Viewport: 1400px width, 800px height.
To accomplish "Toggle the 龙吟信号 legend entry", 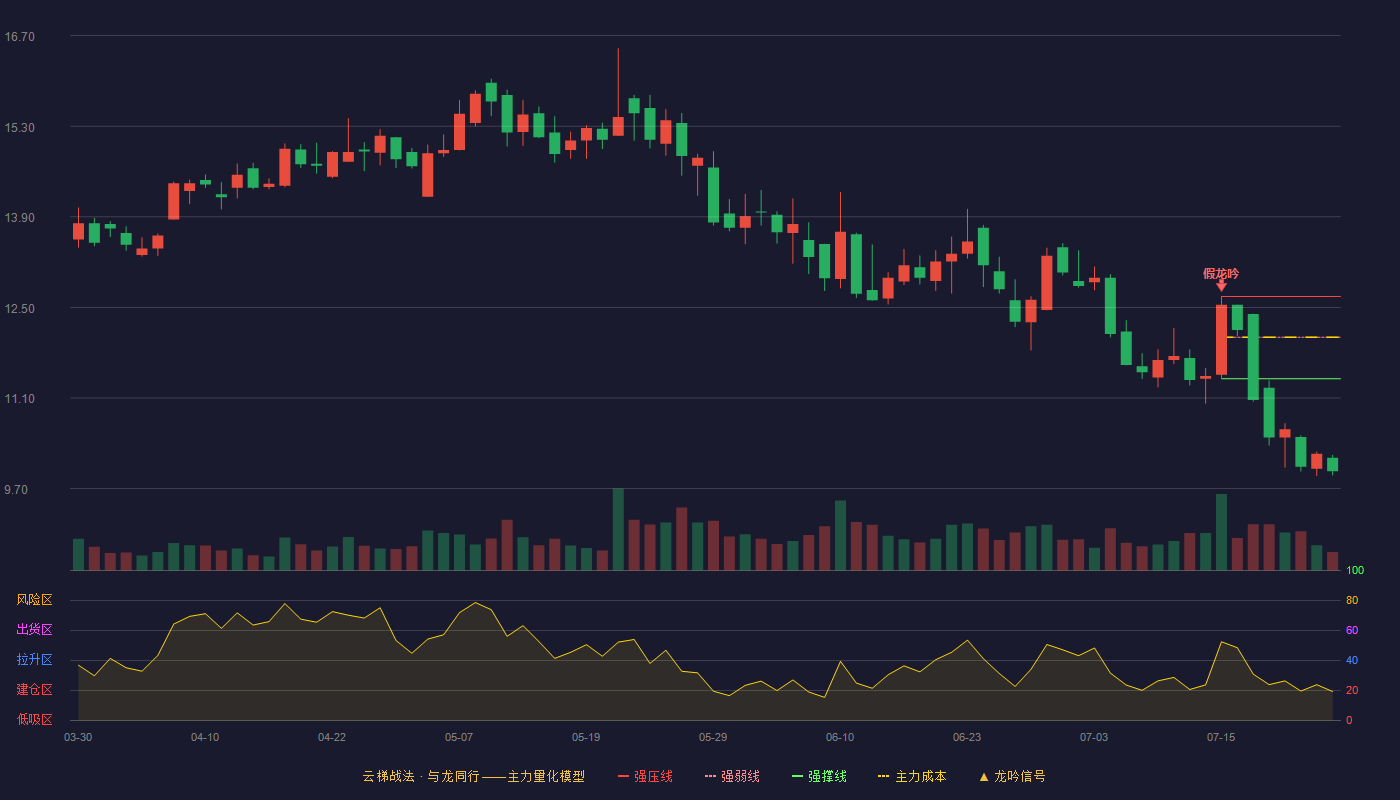I will point(1011,776).
